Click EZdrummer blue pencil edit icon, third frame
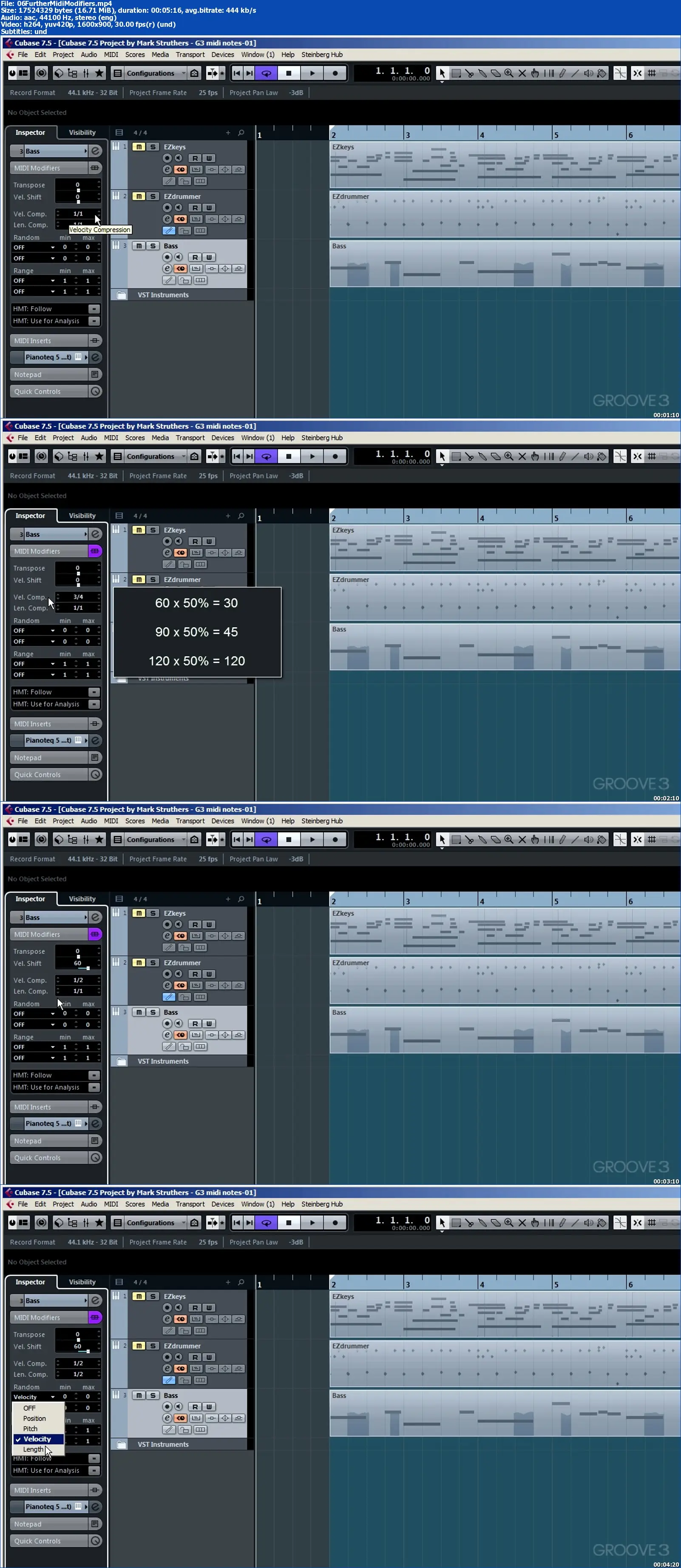This screenshot has height=1568, width=681. 169,997
